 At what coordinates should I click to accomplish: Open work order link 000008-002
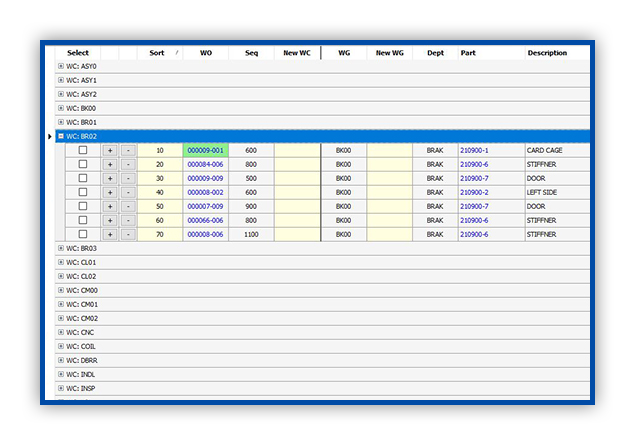205,192
